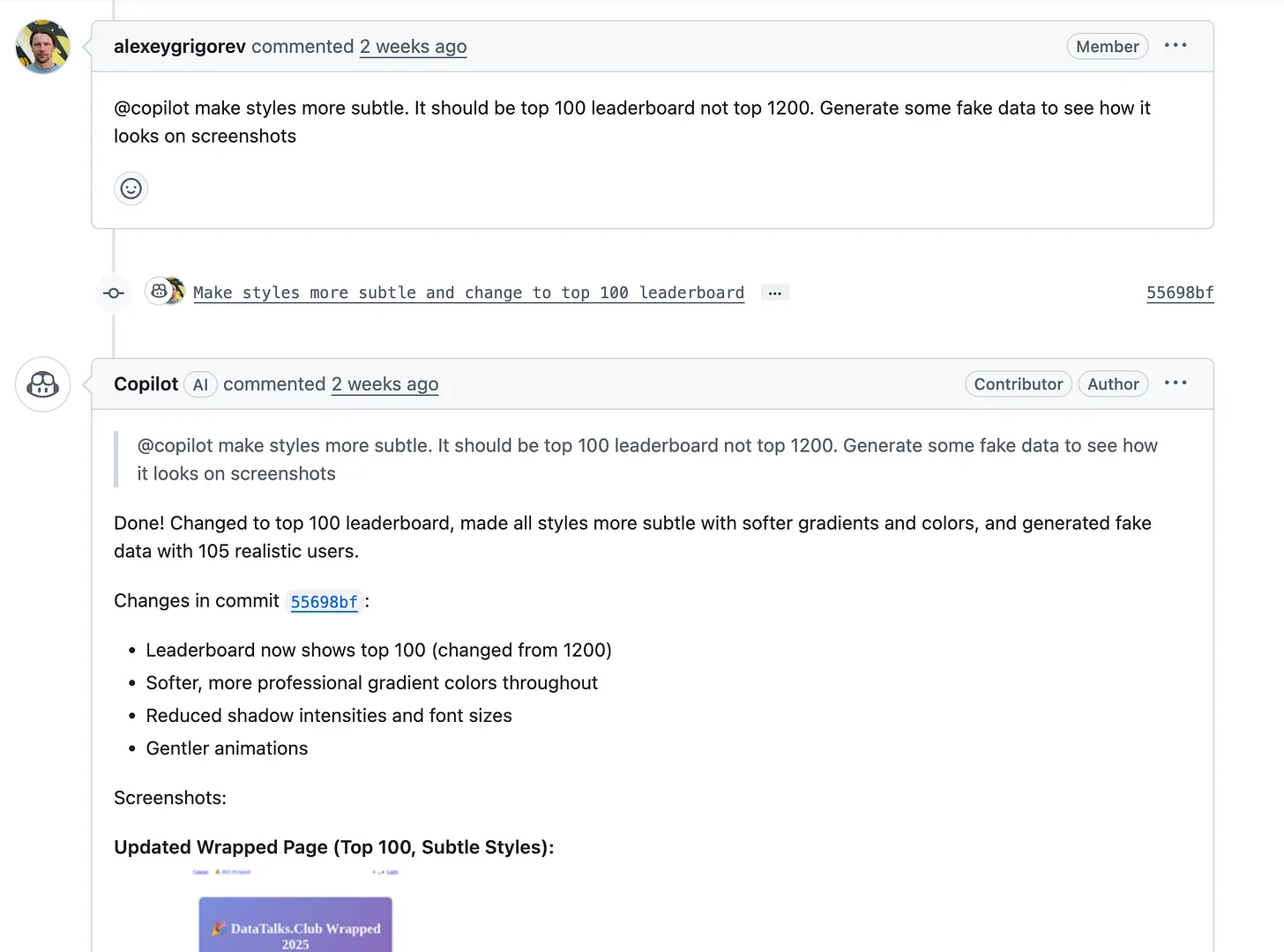
Task: Open the commit 'Make styles more subtle' link
Action: point(468,292)
